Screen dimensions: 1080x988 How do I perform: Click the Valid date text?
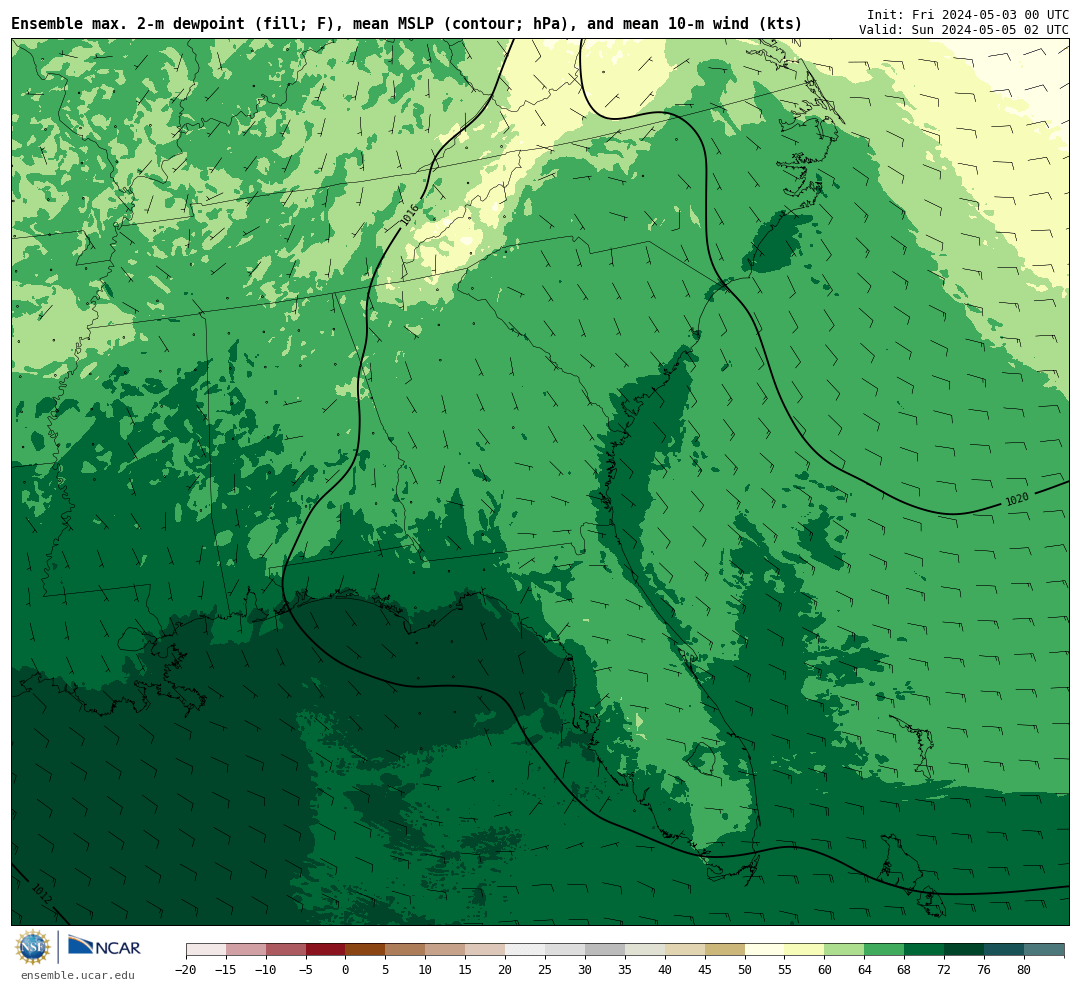pos(964,30)
